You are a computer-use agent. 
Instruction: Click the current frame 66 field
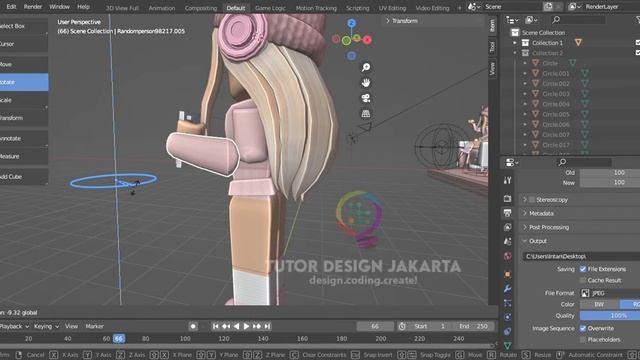click(x=375, y=326)
